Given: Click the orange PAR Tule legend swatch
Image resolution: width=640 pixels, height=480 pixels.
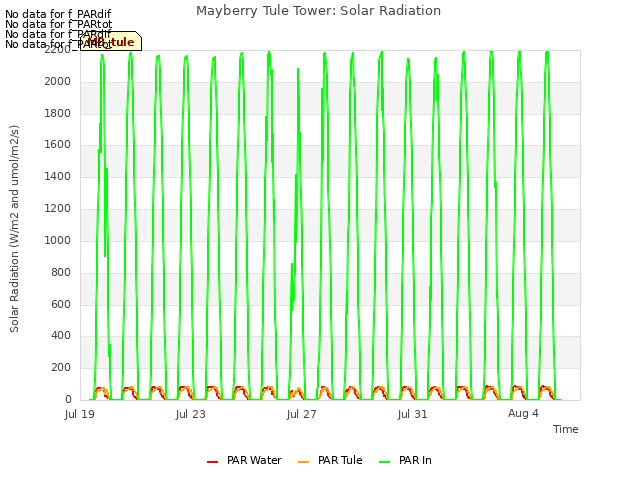Looking at the screenshot, I should pyautogui.click(x=303, y=462).
